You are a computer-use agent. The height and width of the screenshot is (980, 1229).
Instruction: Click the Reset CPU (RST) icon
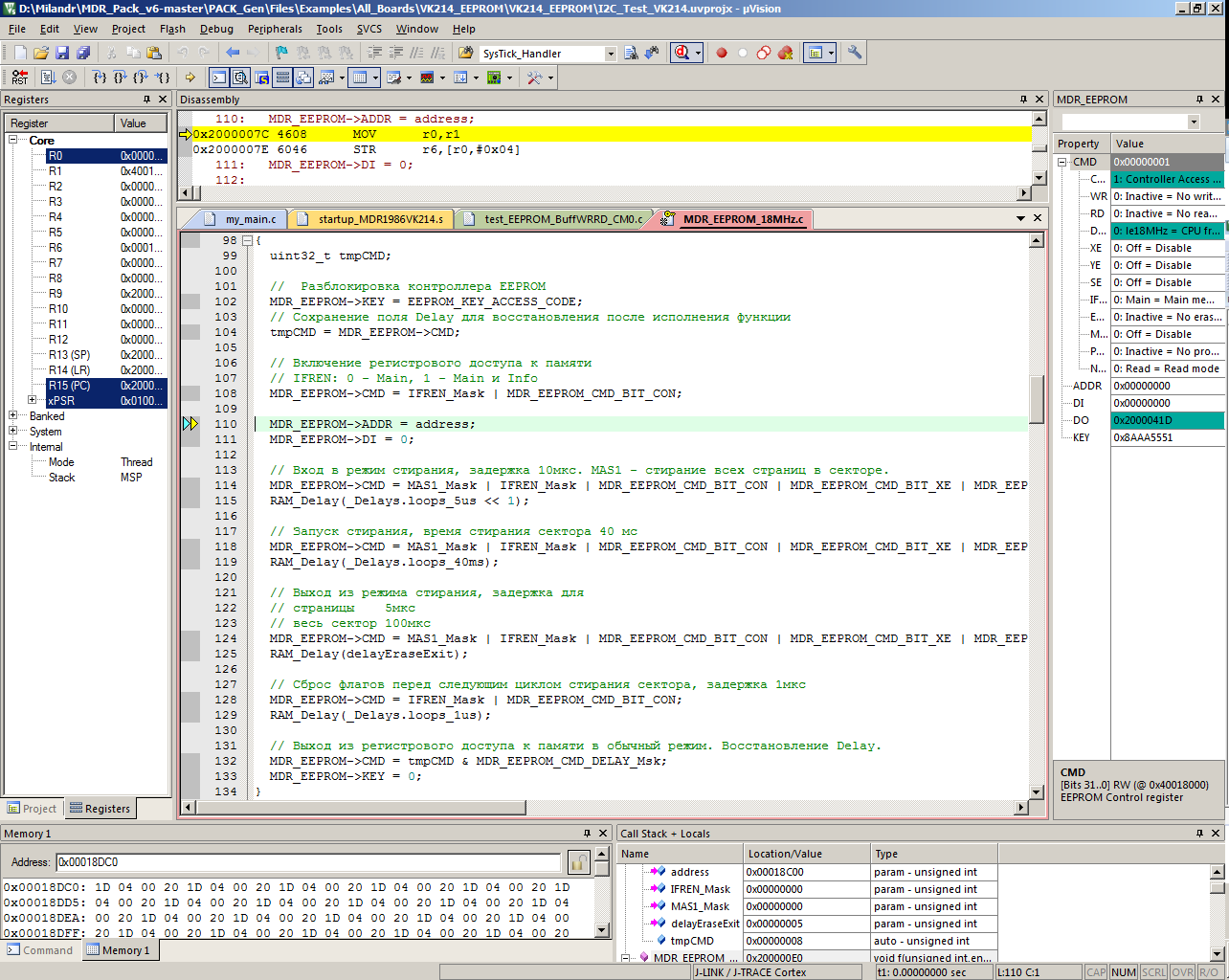pos(20,78)
